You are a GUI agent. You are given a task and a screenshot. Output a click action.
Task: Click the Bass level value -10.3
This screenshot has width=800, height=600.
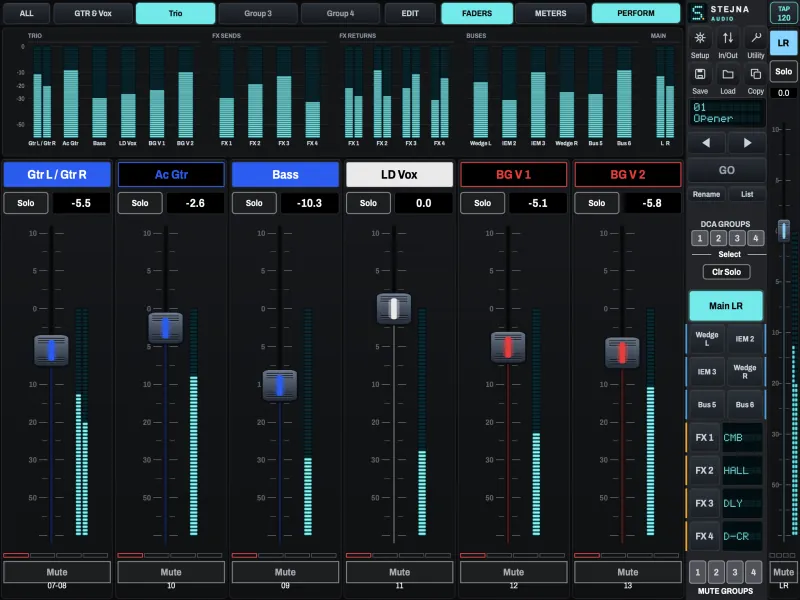[x=309, y=203]
